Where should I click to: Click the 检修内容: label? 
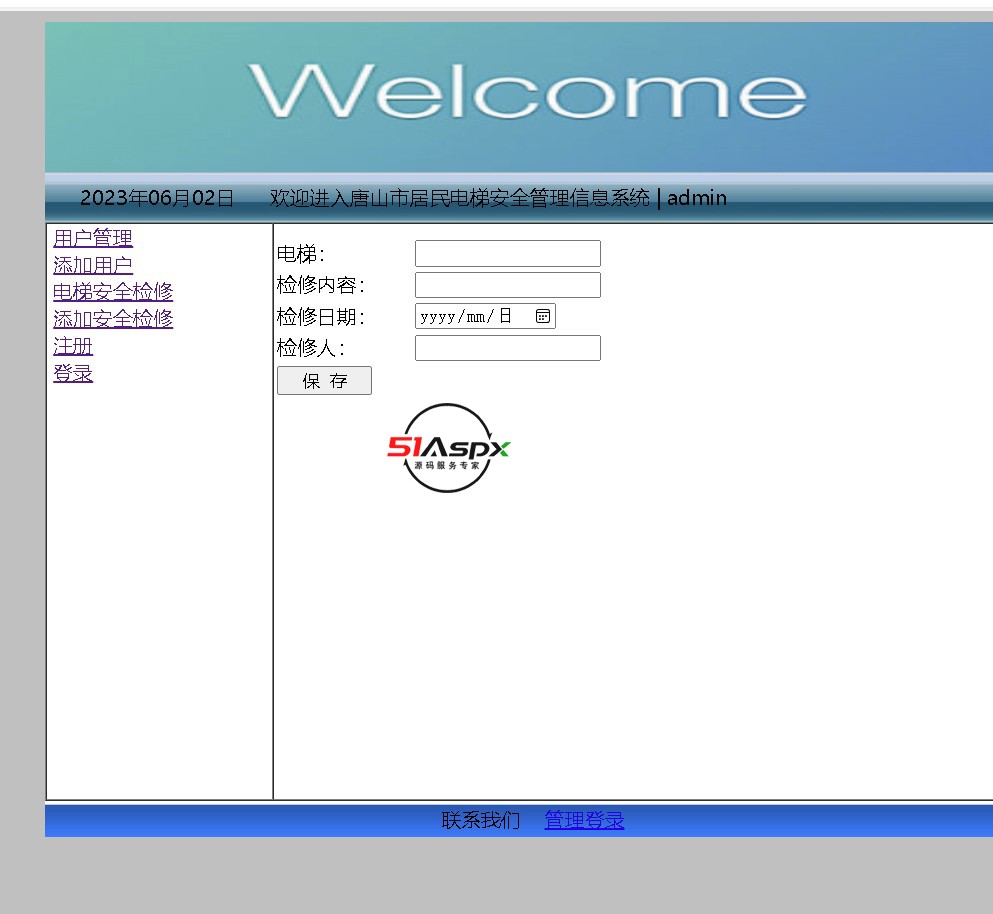tap(321, 285)
